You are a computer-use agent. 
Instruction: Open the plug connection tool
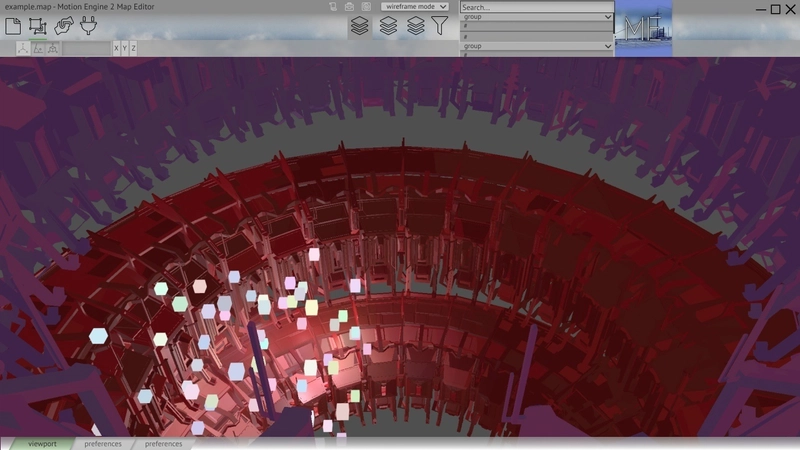tap(88, 26)
